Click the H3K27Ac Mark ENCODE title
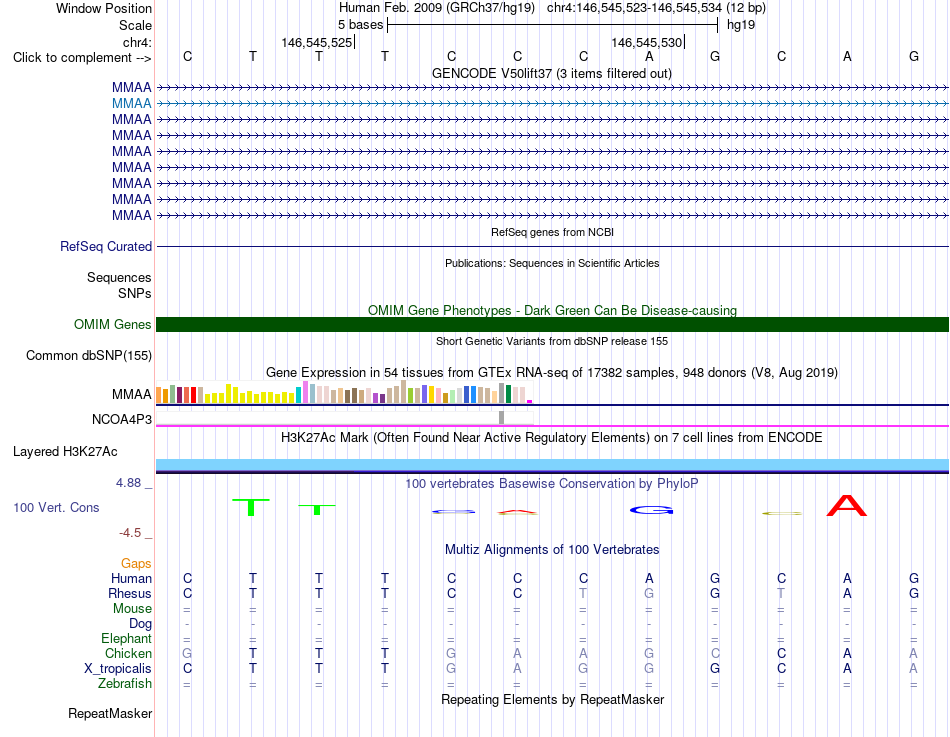The image size is (950, 737). (552, 438)
